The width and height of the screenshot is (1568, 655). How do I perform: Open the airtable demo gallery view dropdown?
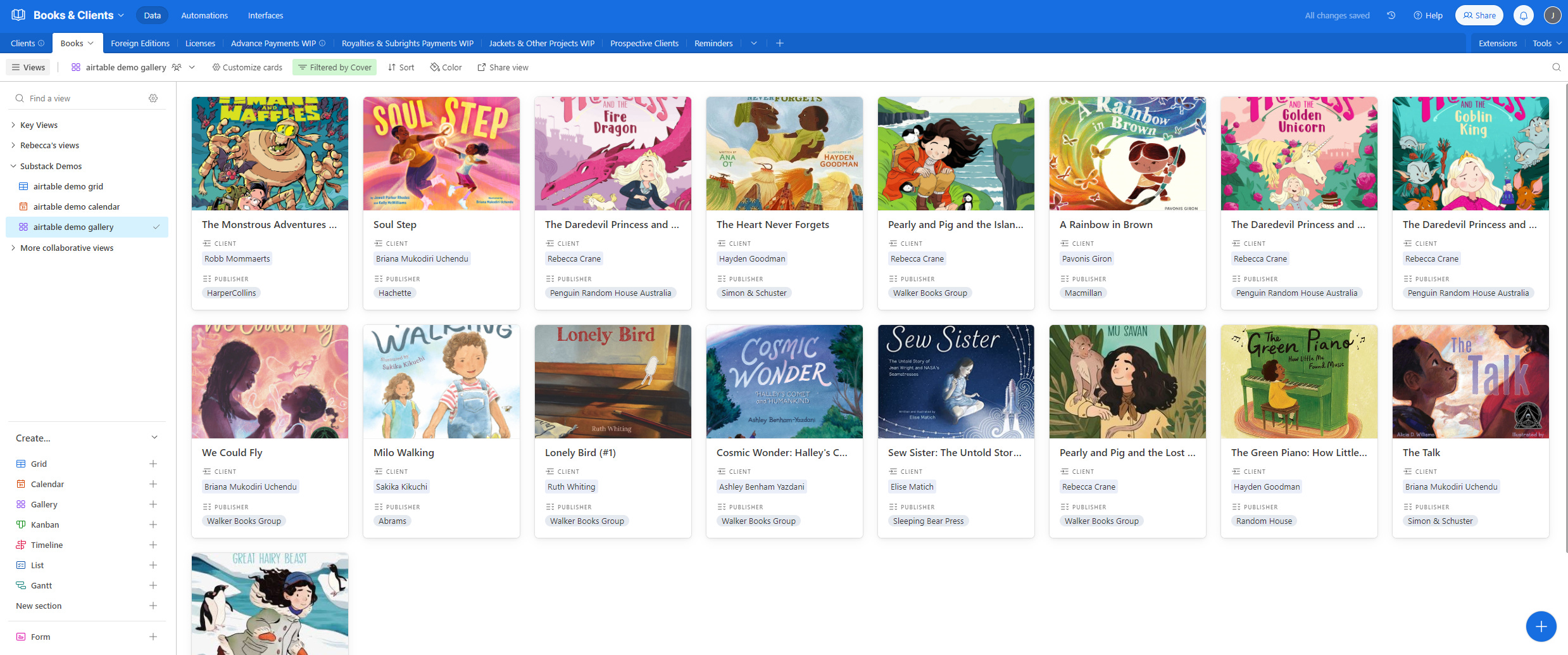click(192, 67)
